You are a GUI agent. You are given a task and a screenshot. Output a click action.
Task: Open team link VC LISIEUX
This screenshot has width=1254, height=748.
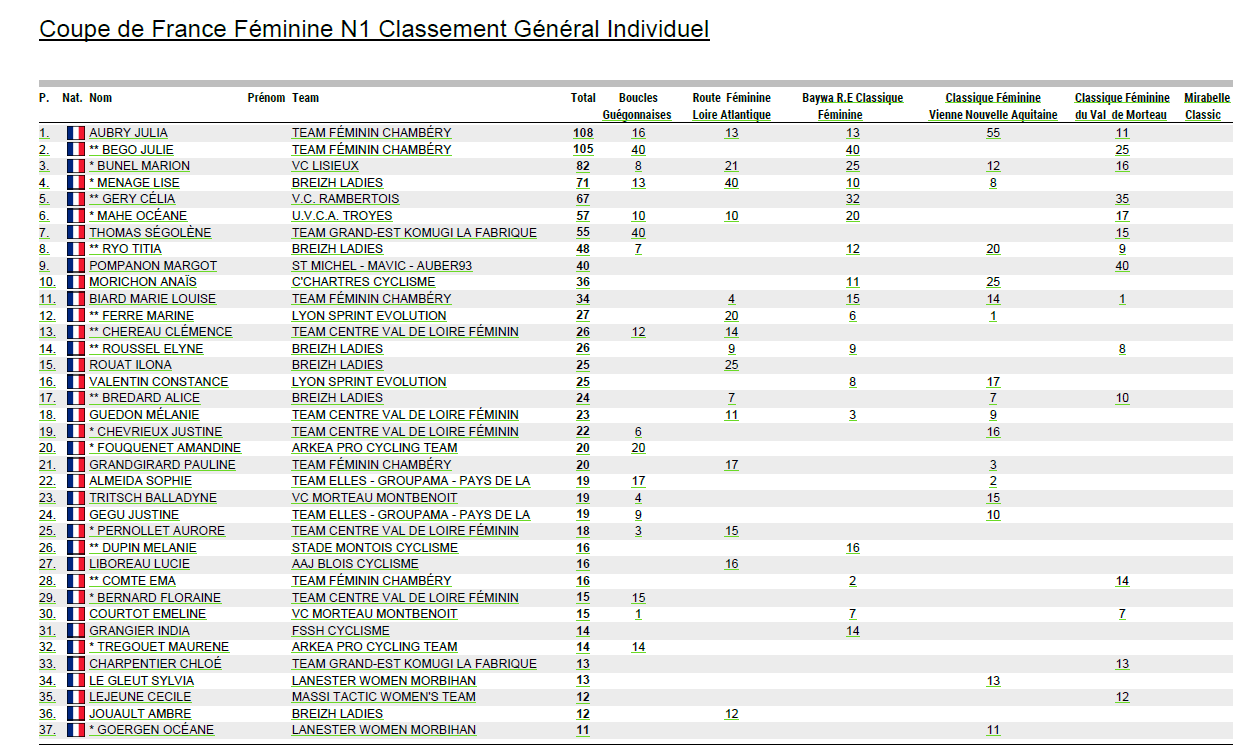tap(325, 166)
